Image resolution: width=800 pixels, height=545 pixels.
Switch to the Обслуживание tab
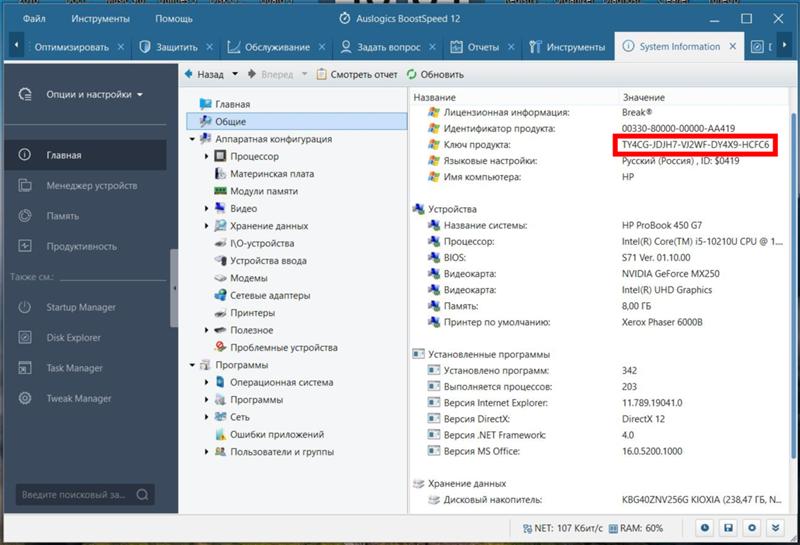(x=277, y=47)
